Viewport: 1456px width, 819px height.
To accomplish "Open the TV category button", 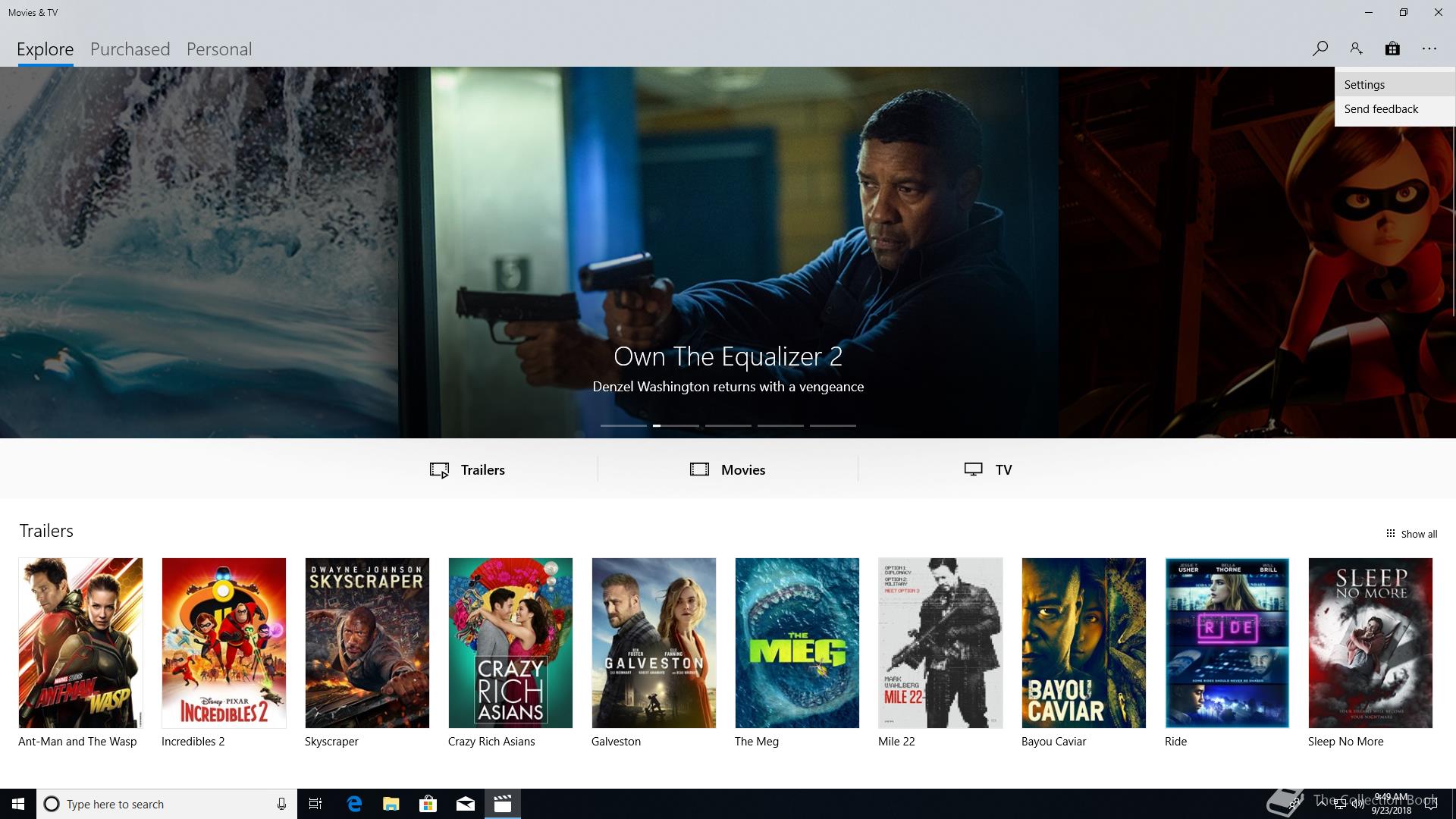I will coord(988,469).
